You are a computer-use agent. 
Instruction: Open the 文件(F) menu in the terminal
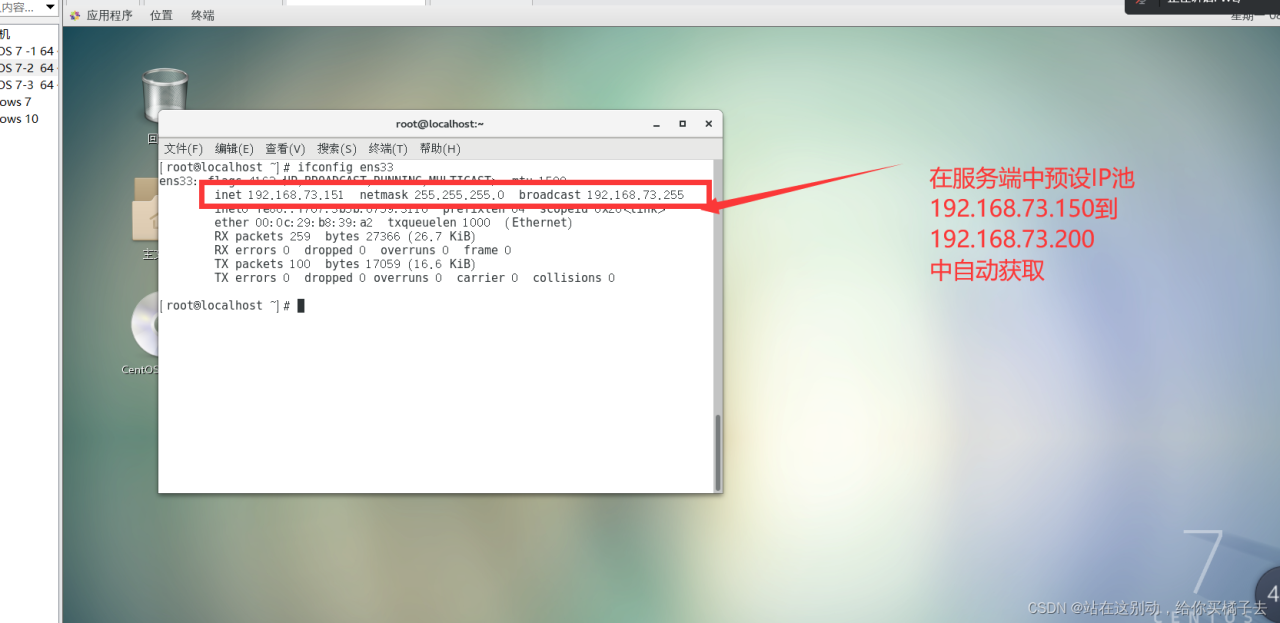[183, 149]
